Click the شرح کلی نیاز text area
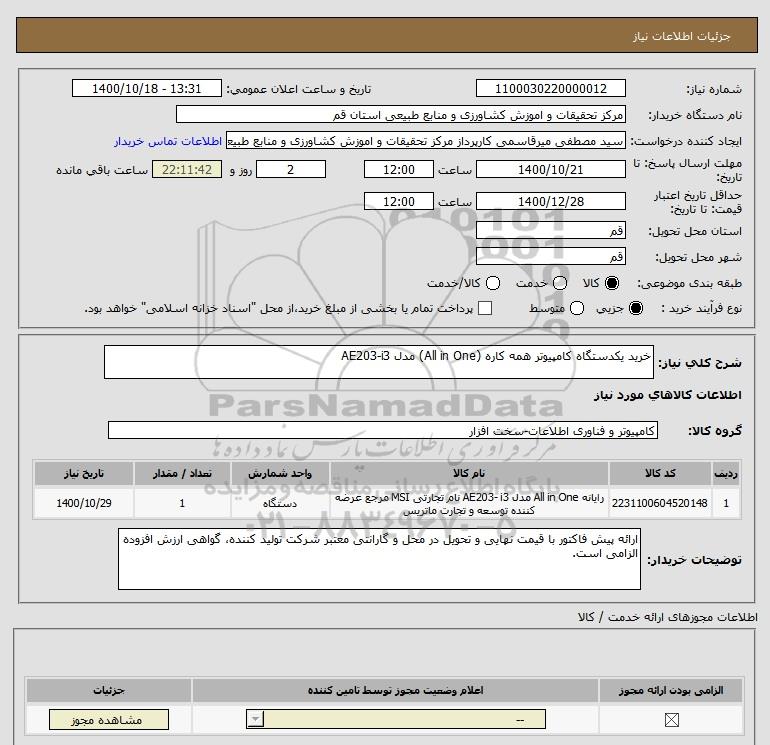770x745 pixels. pos(379,362)
